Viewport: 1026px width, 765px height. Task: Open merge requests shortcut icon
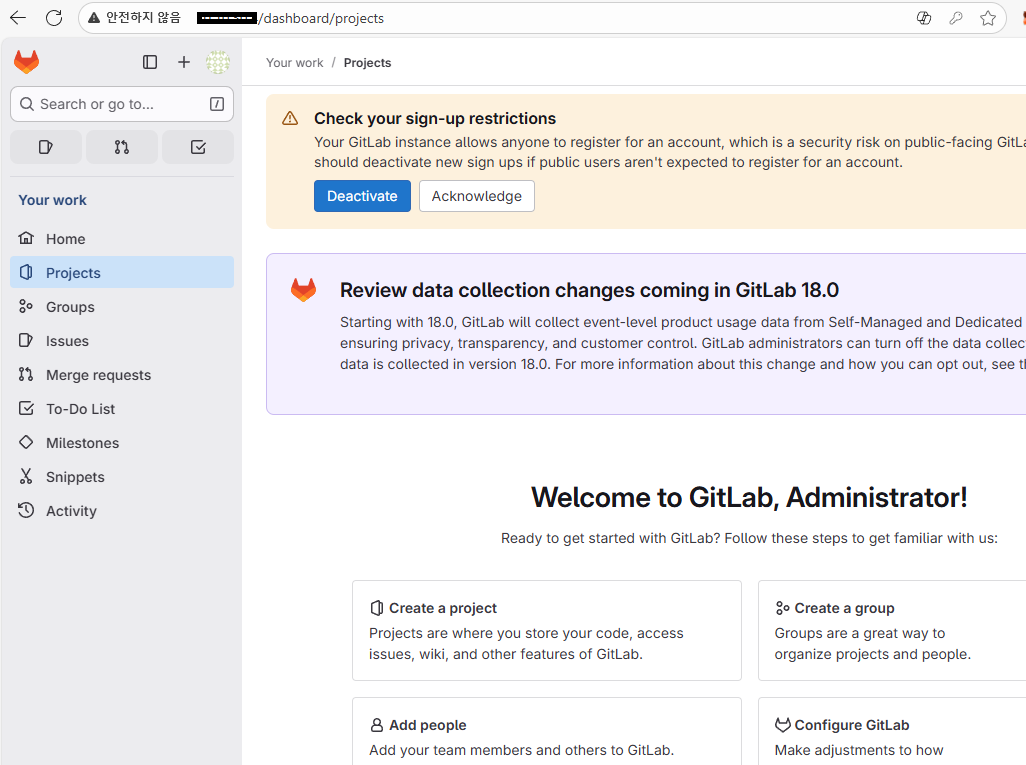coord(122,147)
